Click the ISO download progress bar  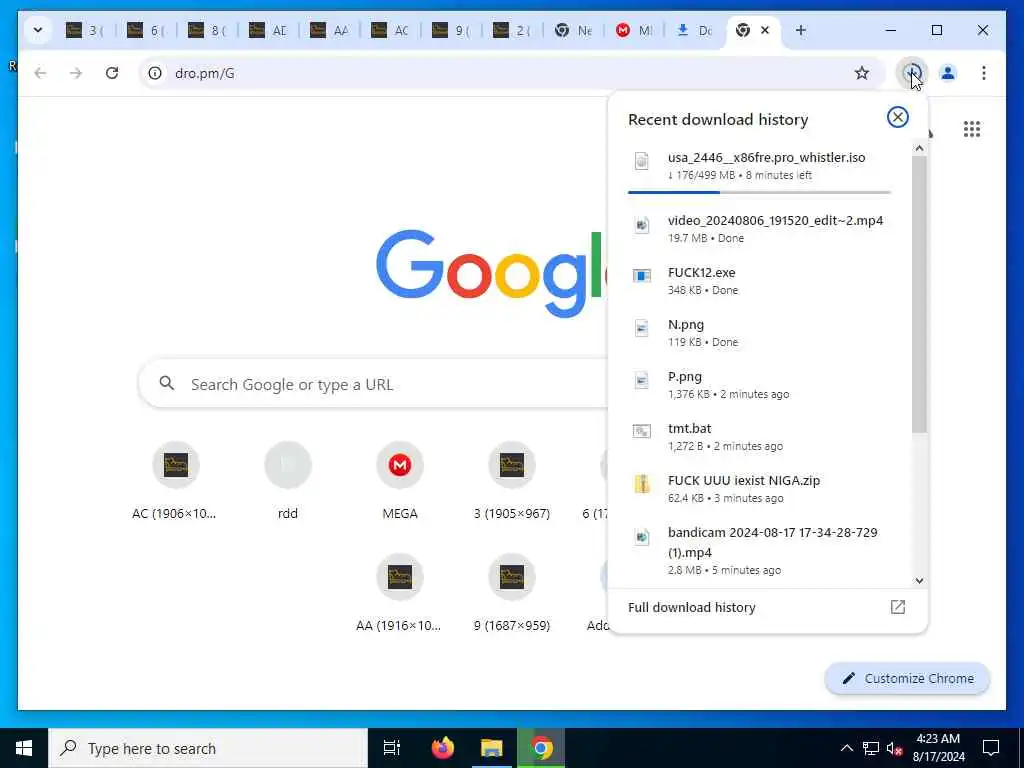coord(760,192)
